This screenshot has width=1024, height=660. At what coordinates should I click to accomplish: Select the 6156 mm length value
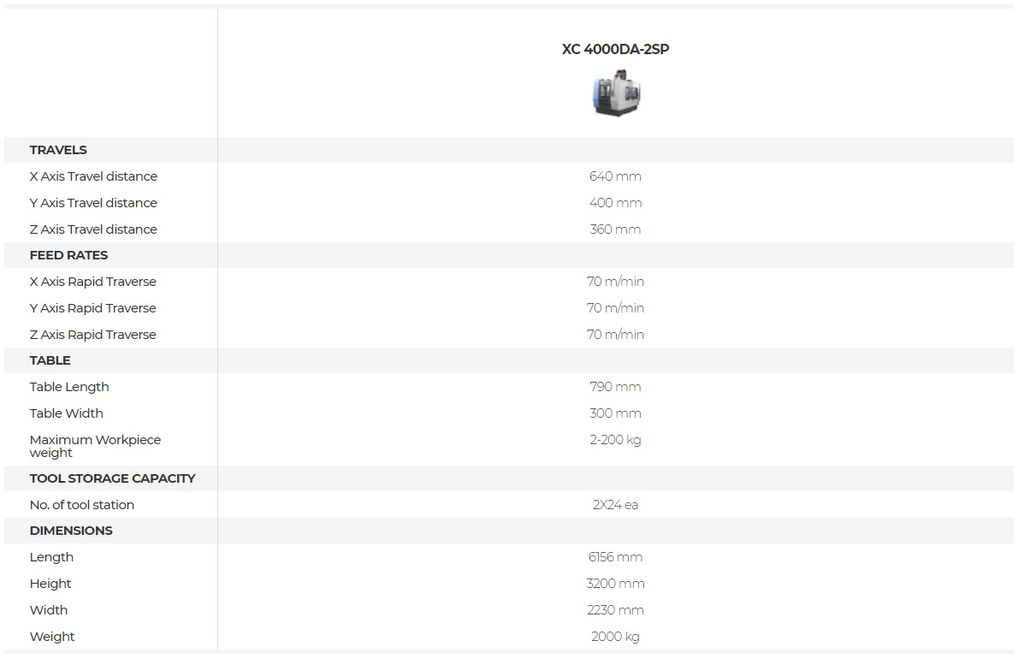615,557
